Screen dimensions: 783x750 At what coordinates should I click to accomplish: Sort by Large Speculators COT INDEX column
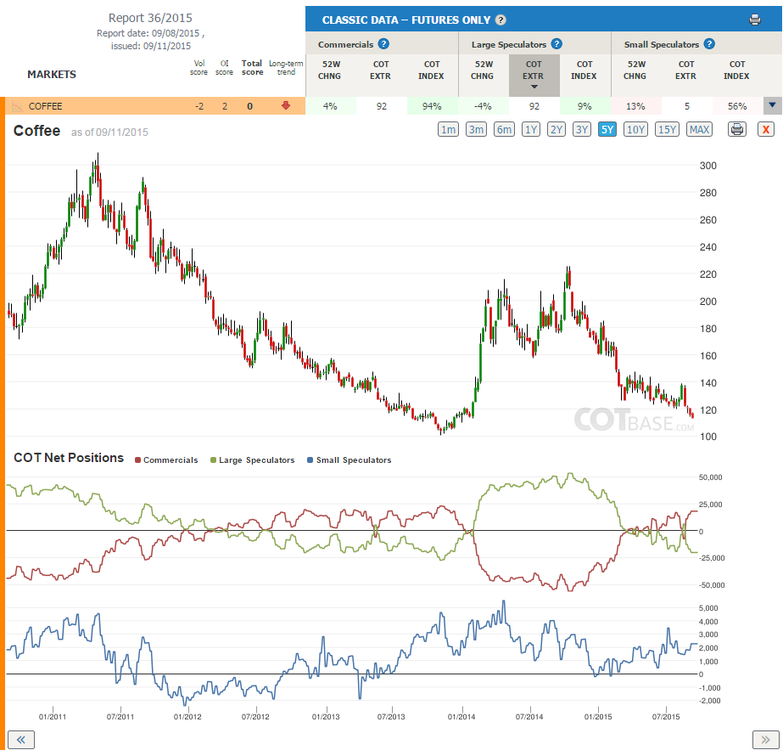584,70
